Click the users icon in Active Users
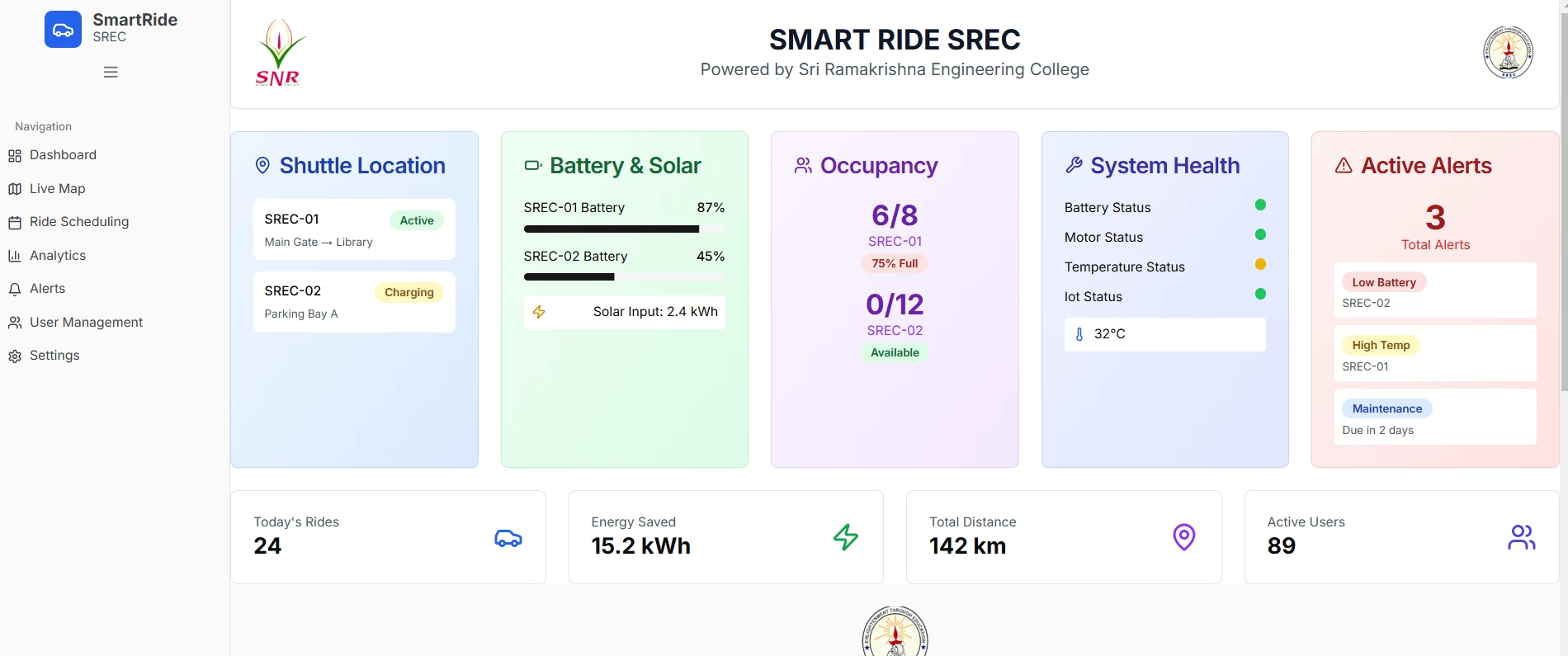1568x656 pixels. click(1522, 537)
